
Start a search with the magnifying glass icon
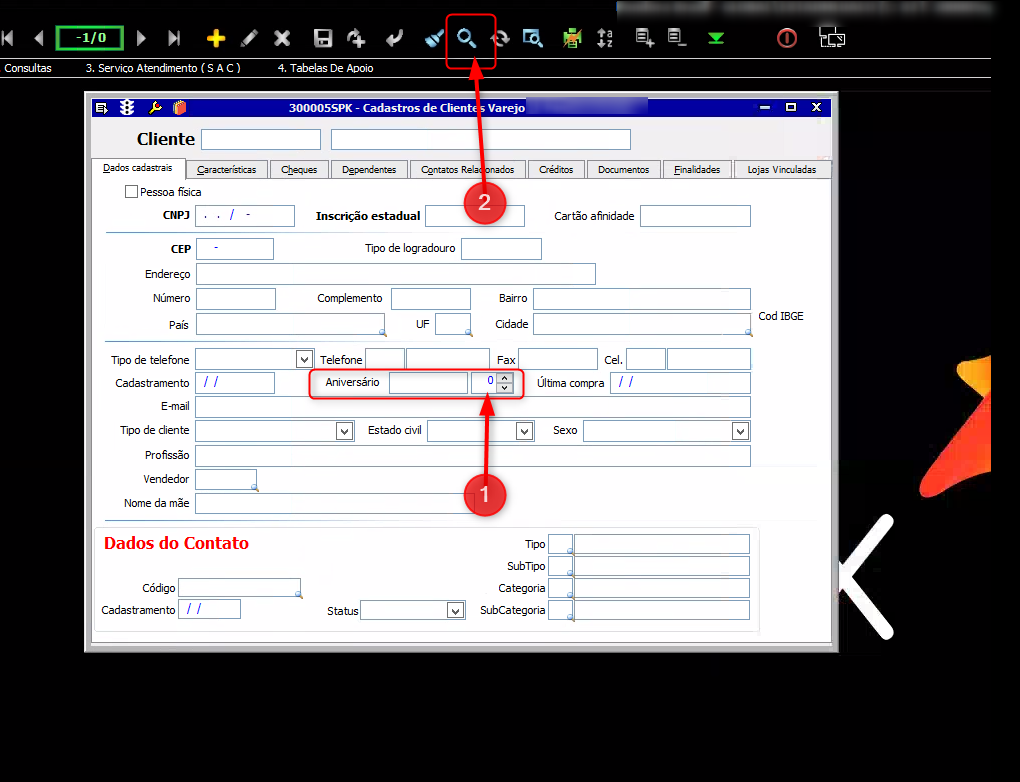pos(466,38)
